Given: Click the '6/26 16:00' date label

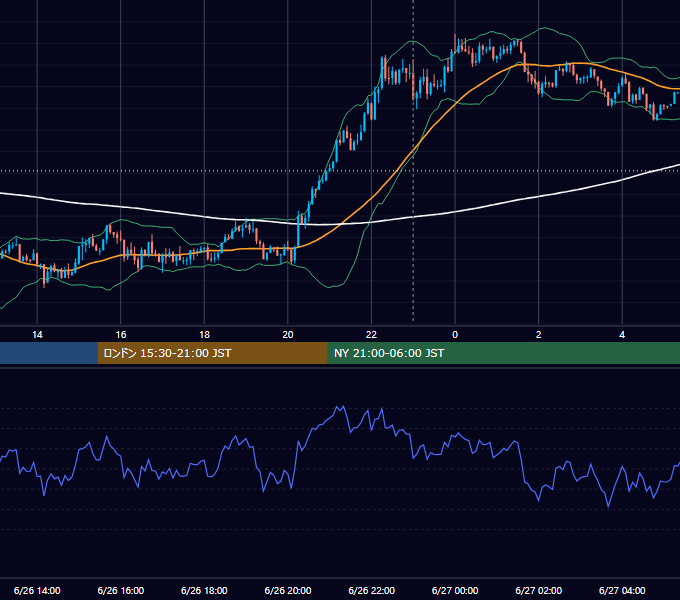Looking at the screenshot, I should coord(121,590).
